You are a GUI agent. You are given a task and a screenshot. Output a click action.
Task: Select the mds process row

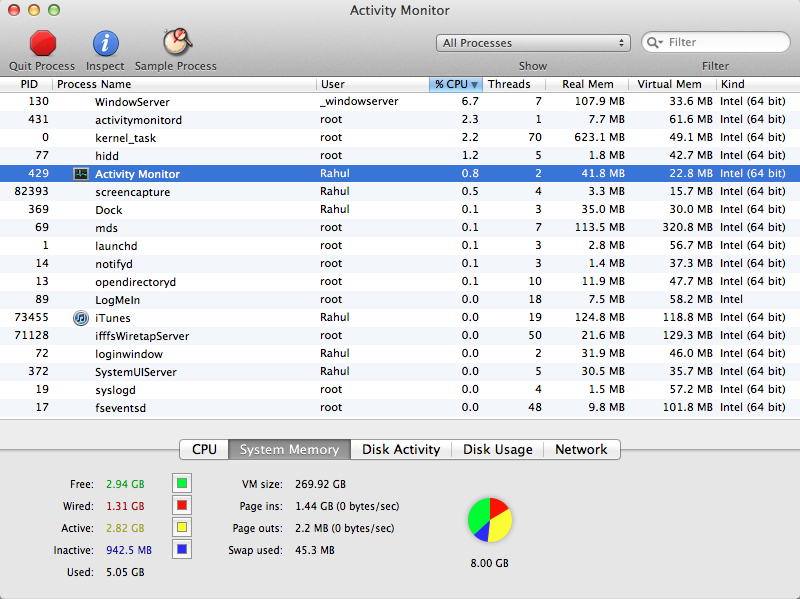coord(400,228)
